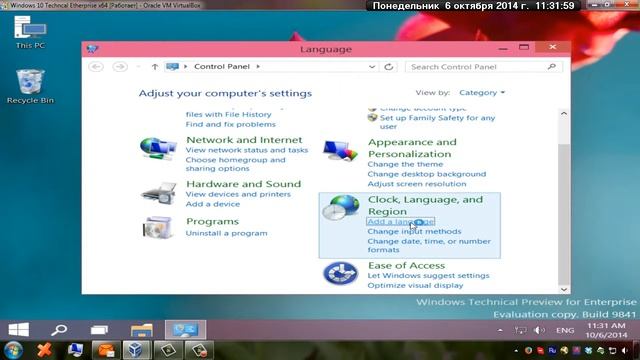Expand the chevron before Control Panel breadcrumb
The height and width of the screenshot is (360, 640).
point(185,66)
